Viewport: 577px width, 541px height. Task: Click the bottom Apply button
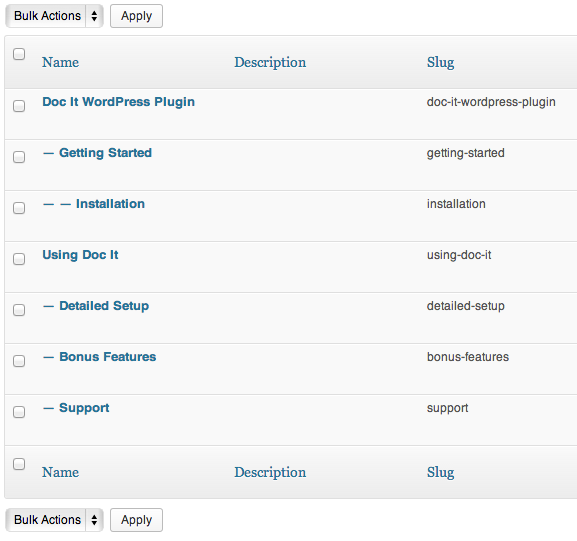pos(136,520)
